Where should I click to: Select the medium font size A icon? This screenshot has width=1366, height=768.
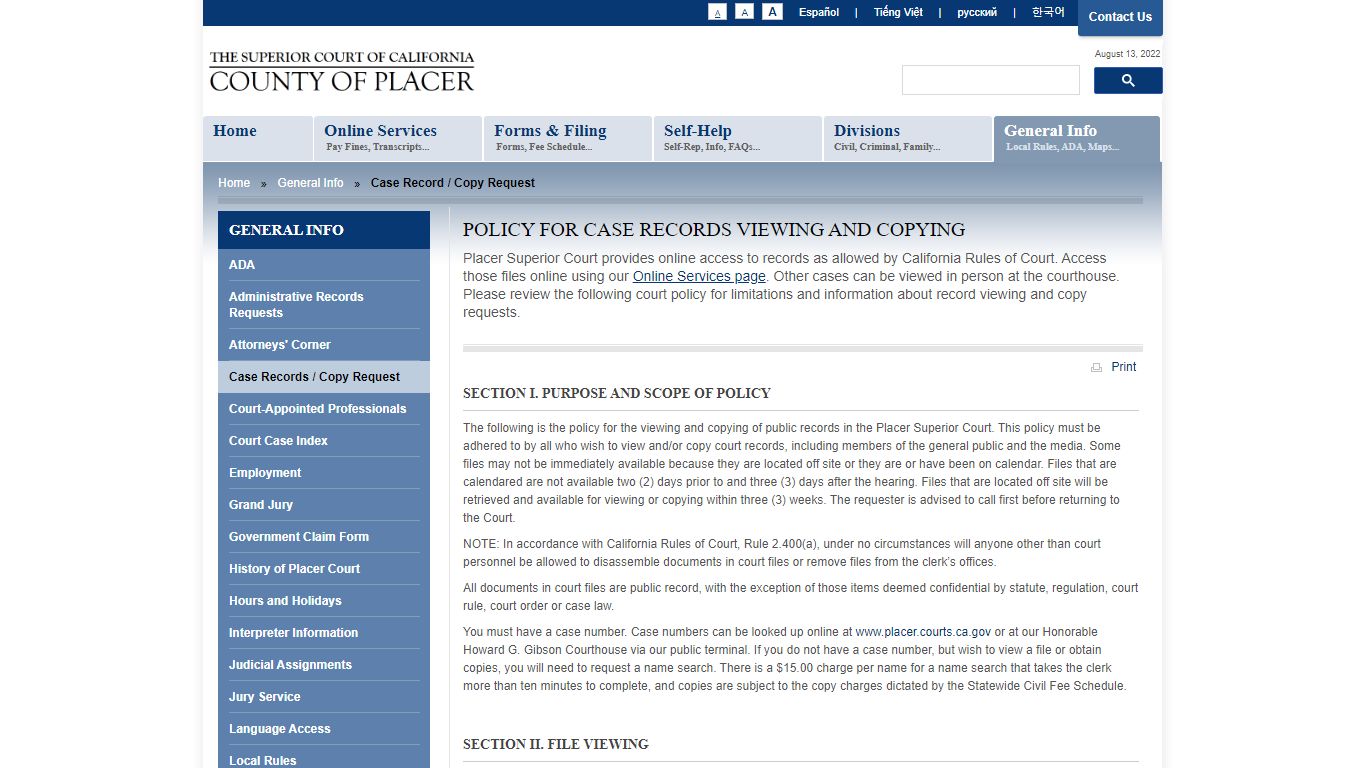tap(744, 12)
